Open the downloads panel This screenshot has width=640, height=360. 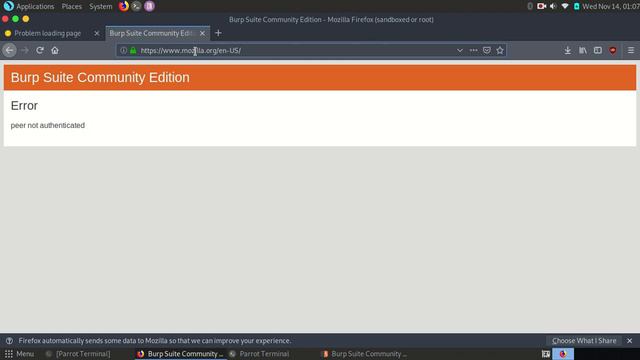pyautogui.click(x=567, y=50)
